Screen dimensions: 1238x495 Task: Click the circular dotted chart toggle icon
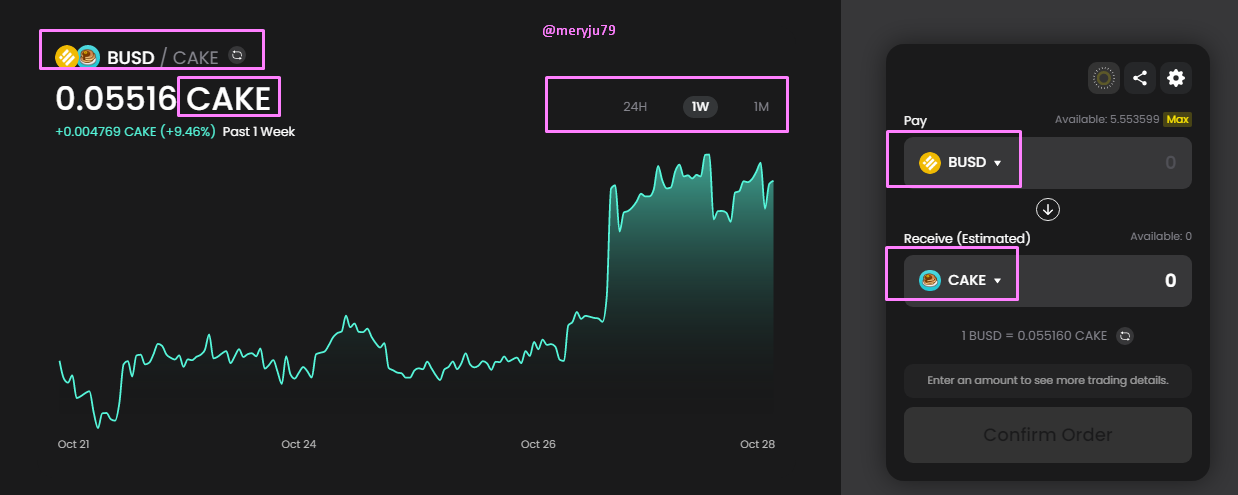[x=1104, y=78]
